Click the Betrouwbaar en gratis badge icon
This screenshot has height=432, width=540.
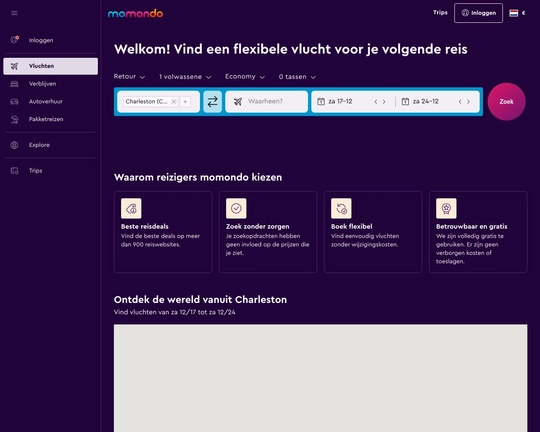click(x=446, y=208)
